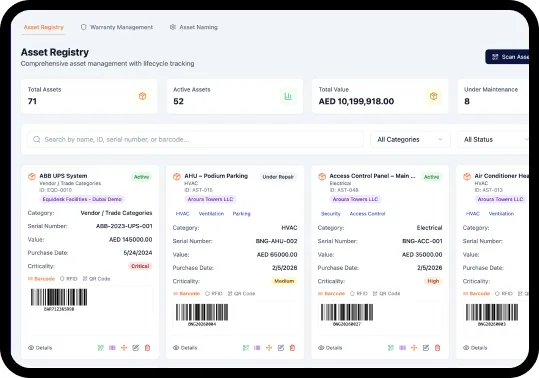539x378 pixels.
Task: Click the Medium criticality badge
Action: tap(284, 281)
